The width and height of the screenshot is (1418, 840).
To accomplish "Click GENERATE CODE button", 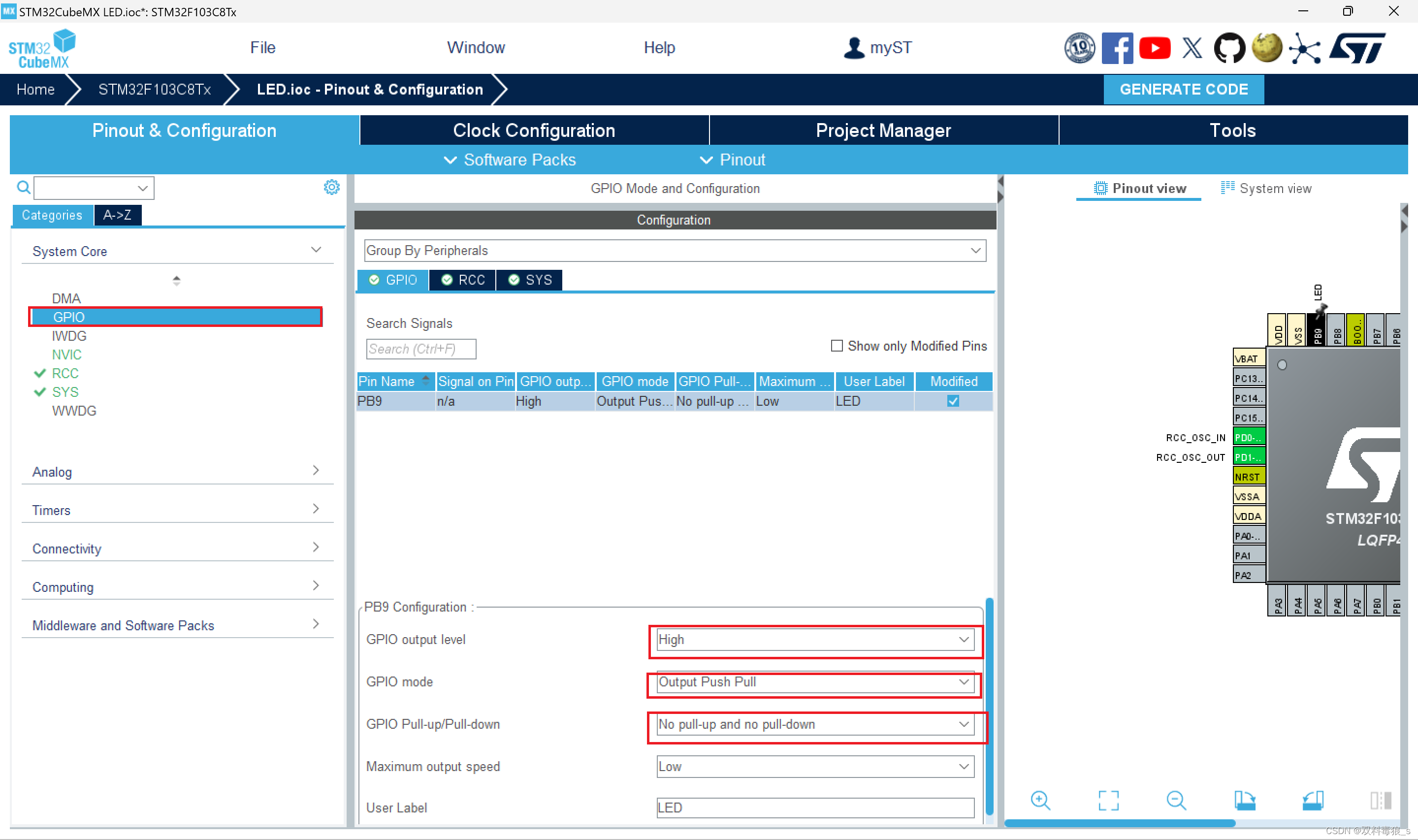I will point(1185,89).
